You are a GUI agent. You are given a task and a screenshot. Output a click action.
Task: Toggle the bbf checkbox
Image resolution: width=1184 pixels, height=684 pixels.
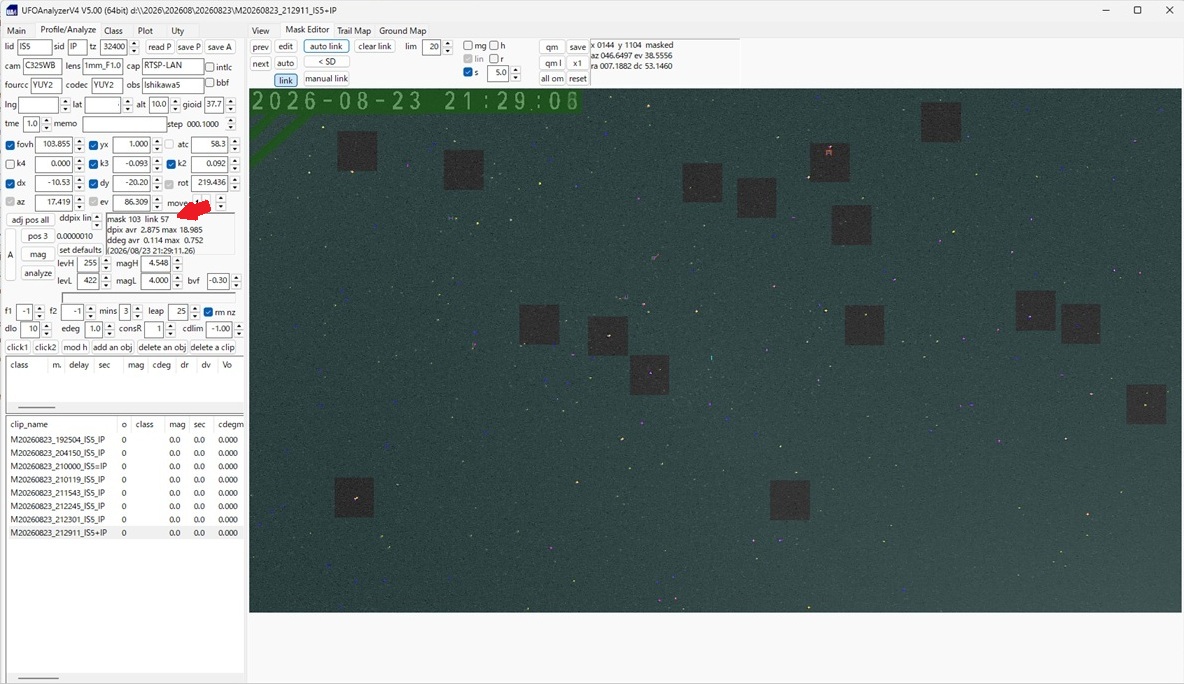(210, 83)
